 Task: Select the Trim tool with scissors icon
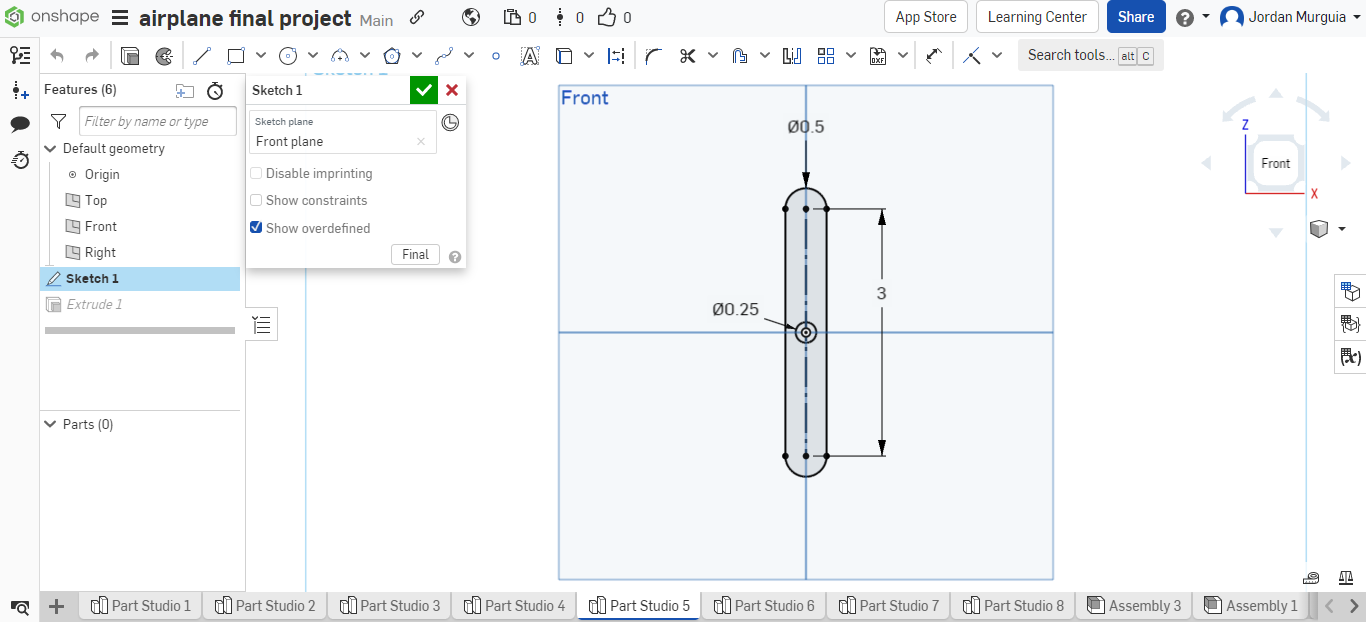686,55
